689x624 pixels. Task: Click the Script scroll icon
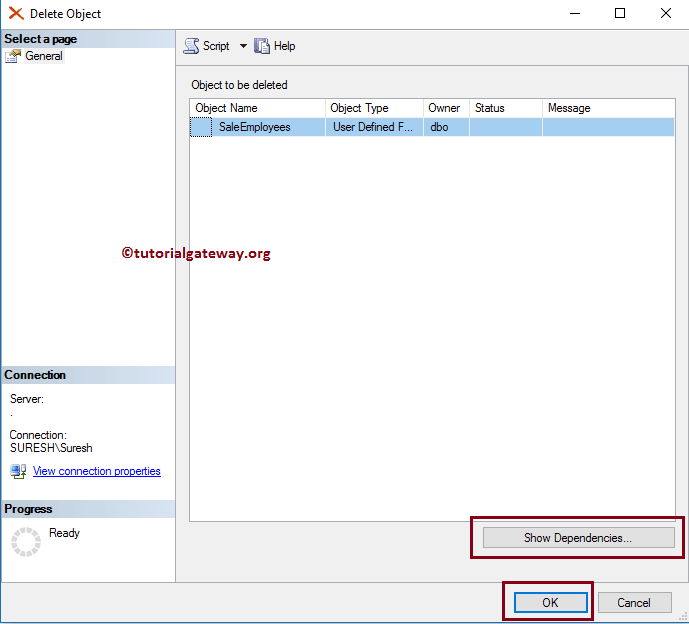191,46
